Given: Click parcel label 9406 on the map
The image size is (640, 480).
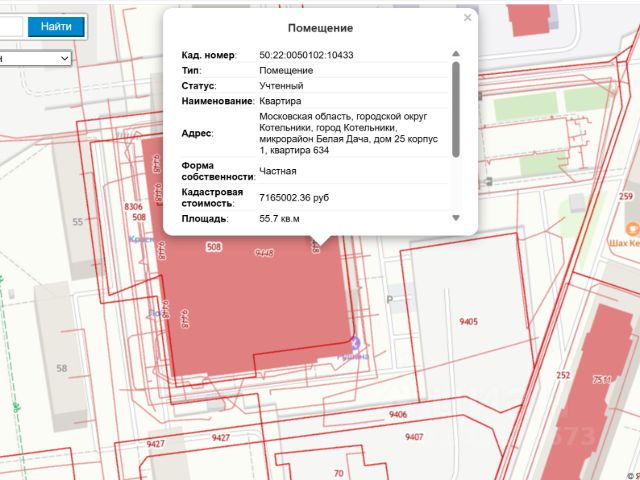Looking at the screenshot, I should 398,415.
